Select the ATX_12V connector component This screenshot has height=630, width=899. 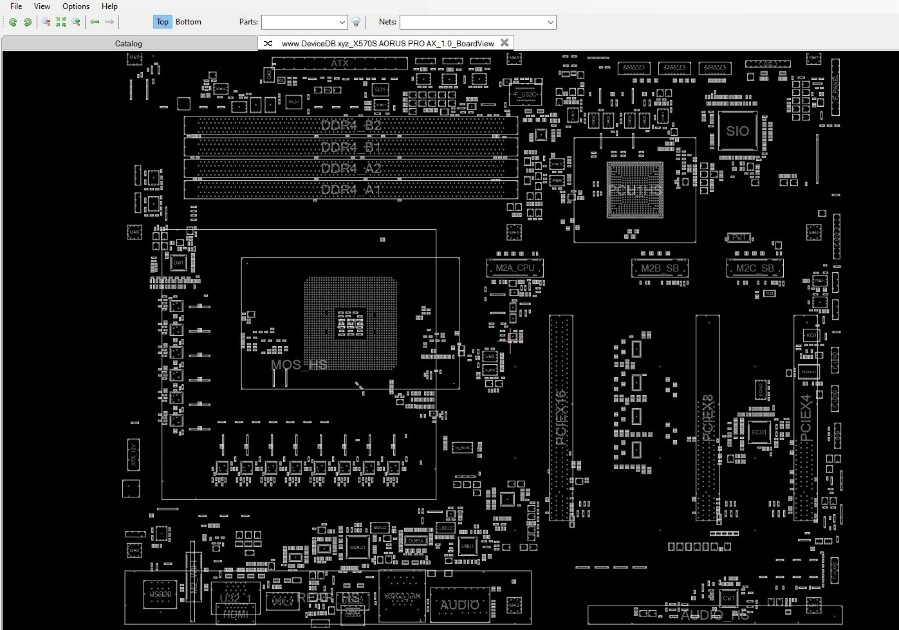132,455
